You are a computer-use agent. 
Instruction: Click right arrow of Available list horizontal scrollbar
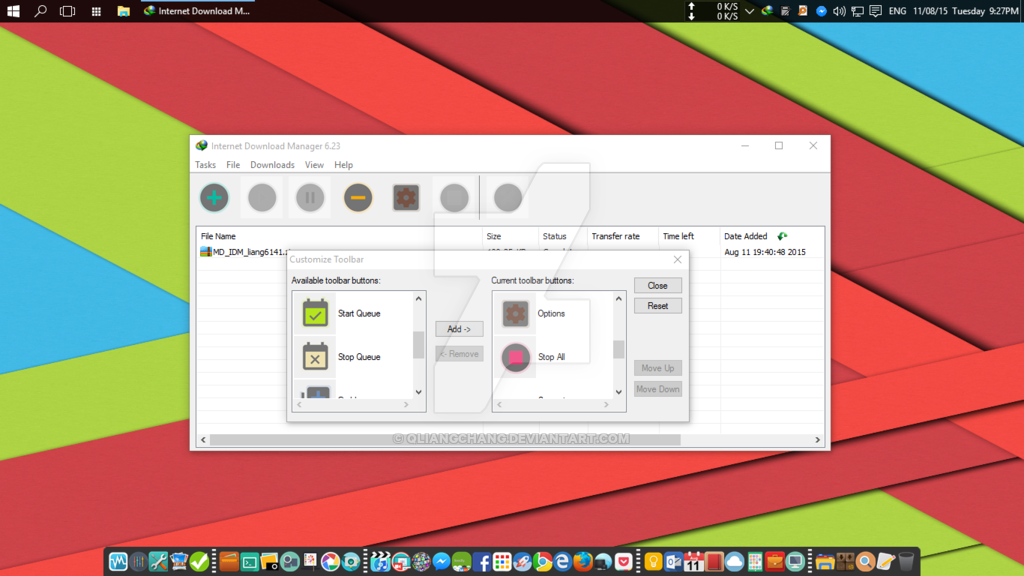pos(406,405)
